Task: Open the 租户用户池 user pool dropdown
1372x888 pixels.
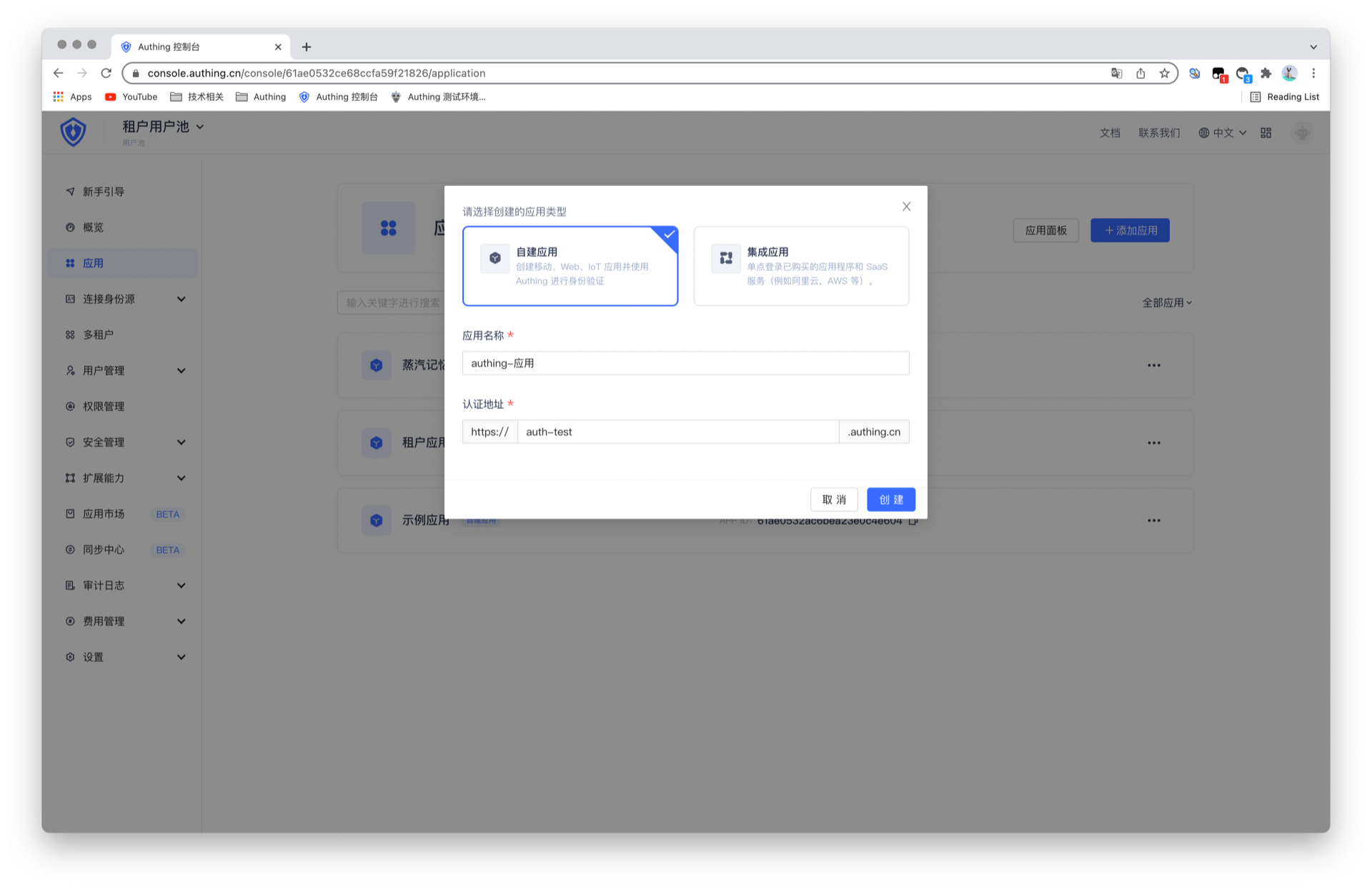Action: (163, 127)
